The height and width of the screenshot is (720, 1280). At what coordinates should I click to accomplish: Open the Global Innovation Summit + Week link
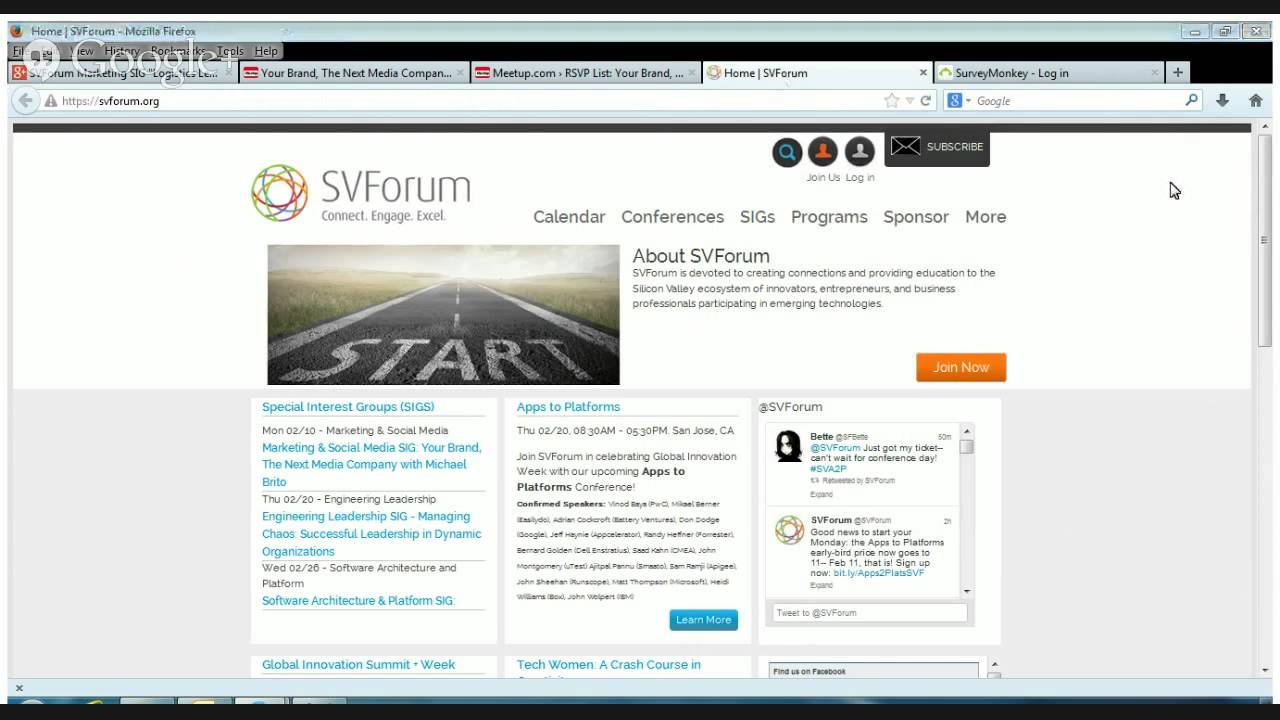tap(358, 665)
